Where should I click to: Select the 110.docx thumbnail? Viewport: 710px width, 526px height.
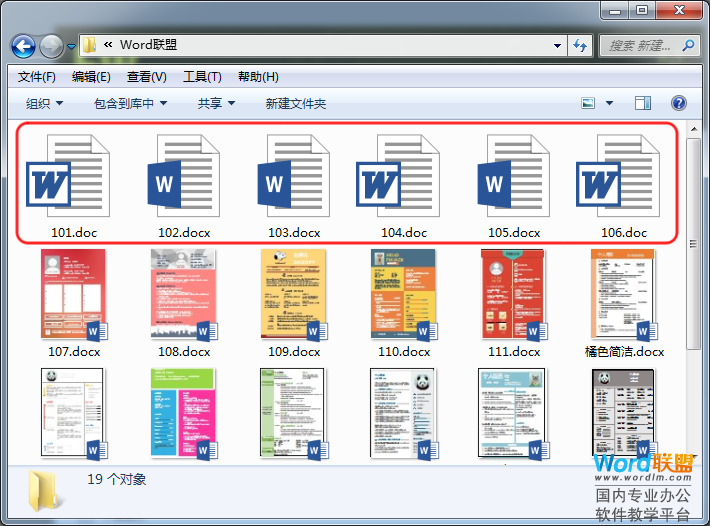coord(404,295)
